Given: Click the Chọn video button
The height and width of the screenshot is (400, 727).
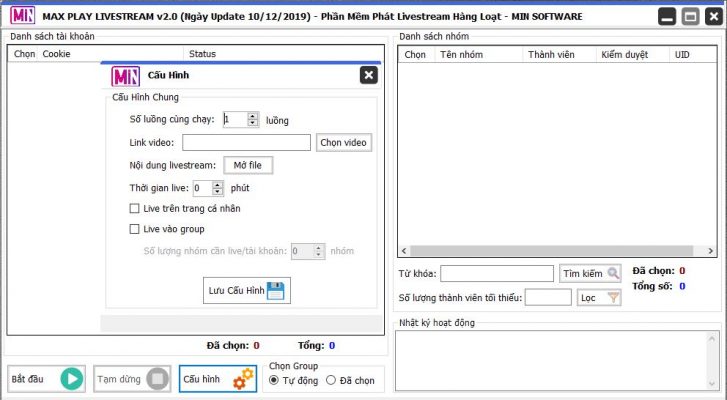Looking at the screenshot, I should [x=344, y=143].
